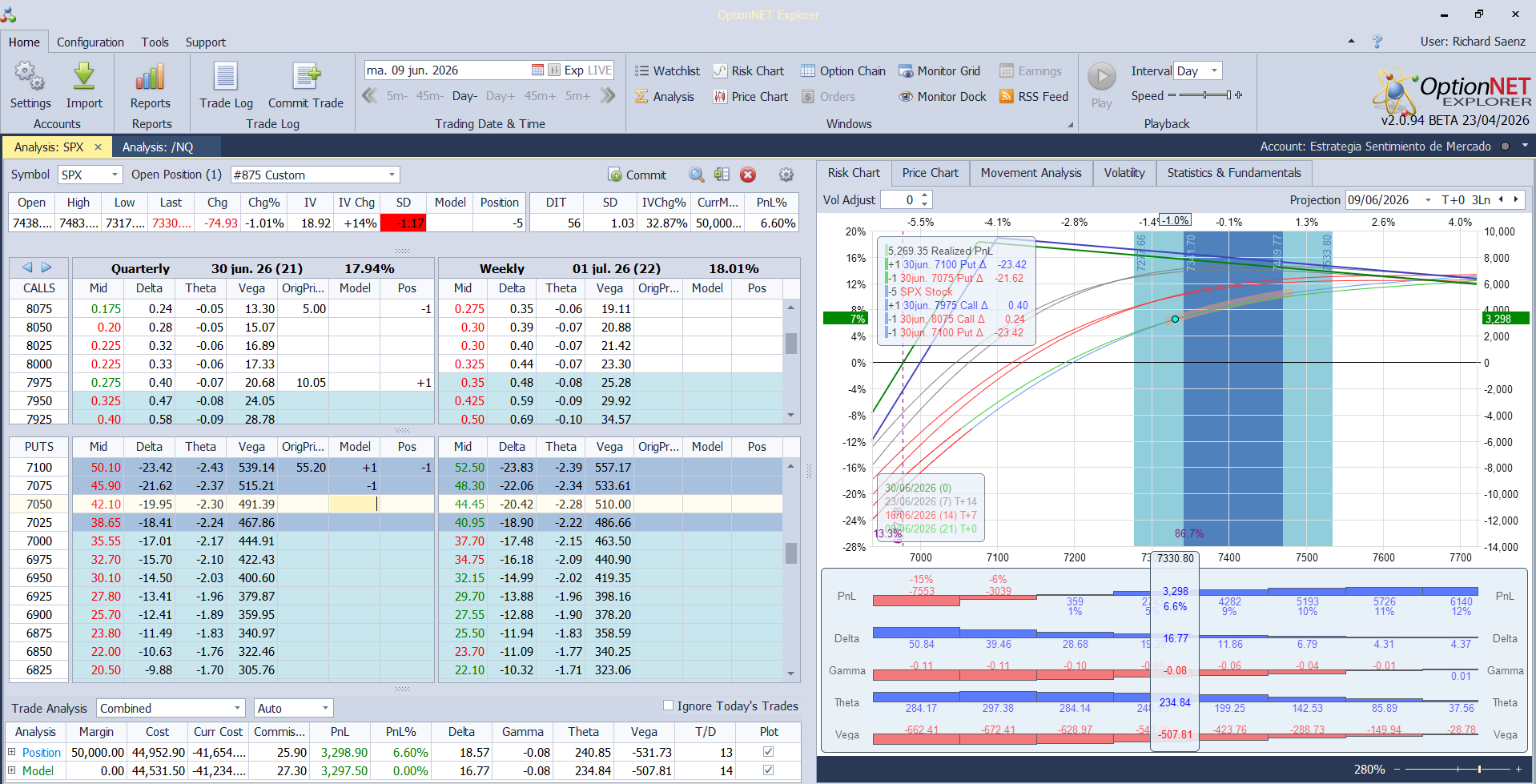
Task: Increase the Vol Adjust spinner value
Action: point(926,195)
